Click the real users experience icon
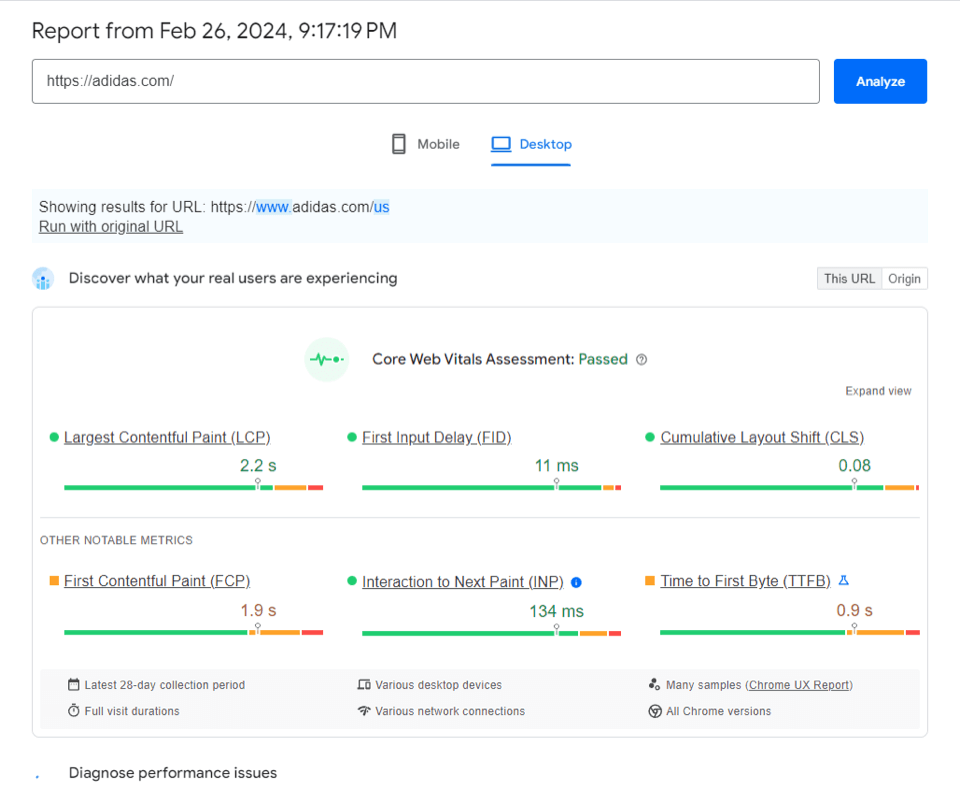The width and height of the screenshot is (960, 789). 42,278
